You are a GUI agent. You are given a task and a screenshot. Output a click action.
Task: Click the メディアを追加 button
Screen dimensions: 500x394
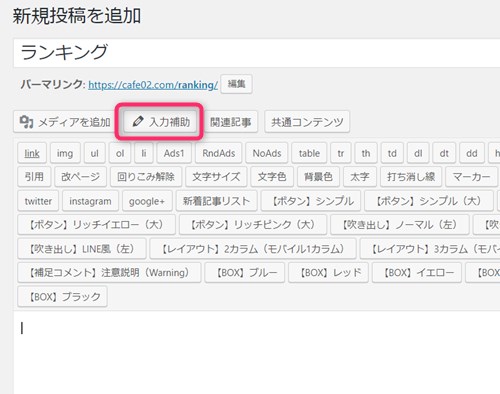[64, 122]
